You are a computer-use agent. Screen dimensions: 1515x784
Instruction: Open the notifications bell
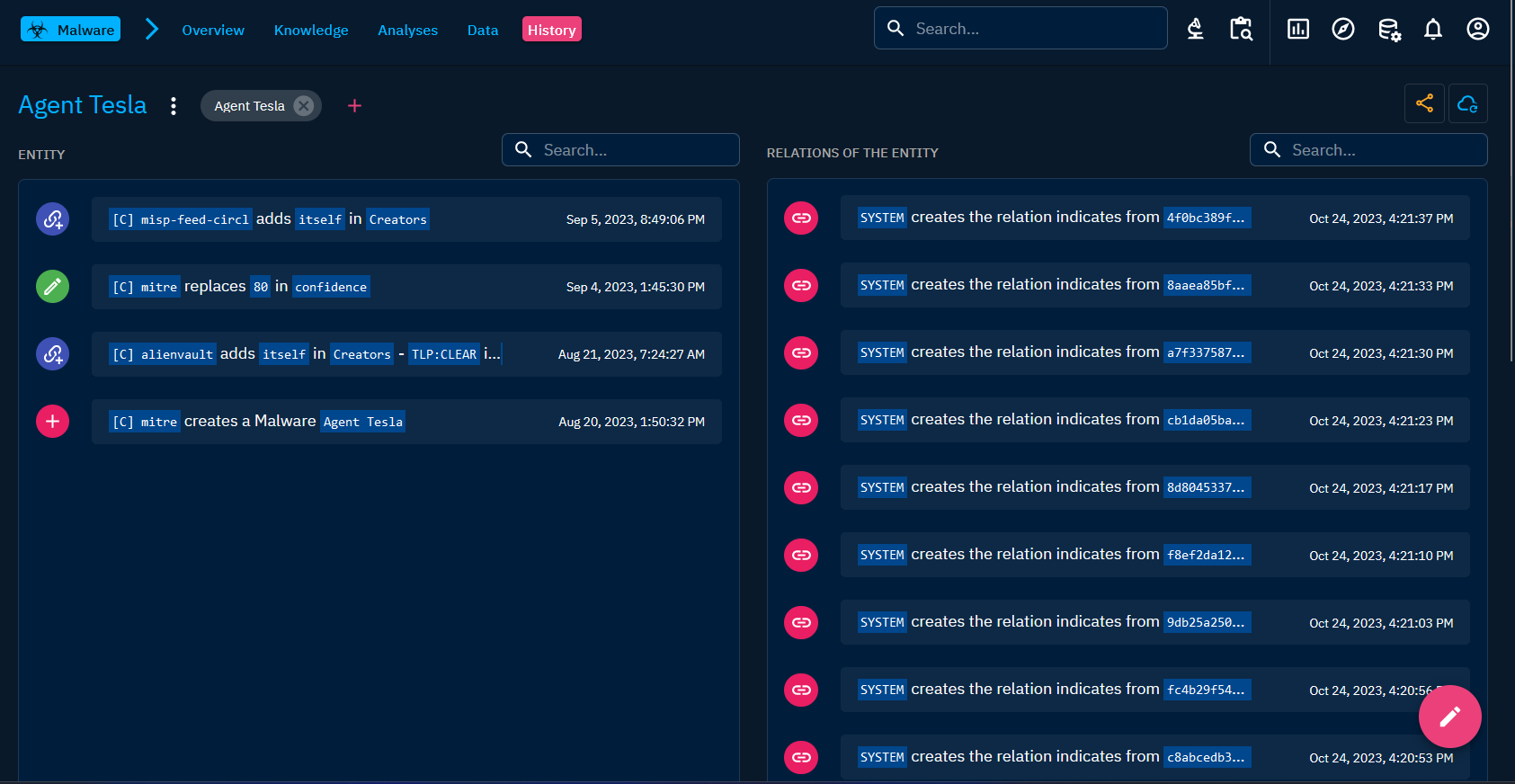pyautogui.click(x=1433, y=30)
